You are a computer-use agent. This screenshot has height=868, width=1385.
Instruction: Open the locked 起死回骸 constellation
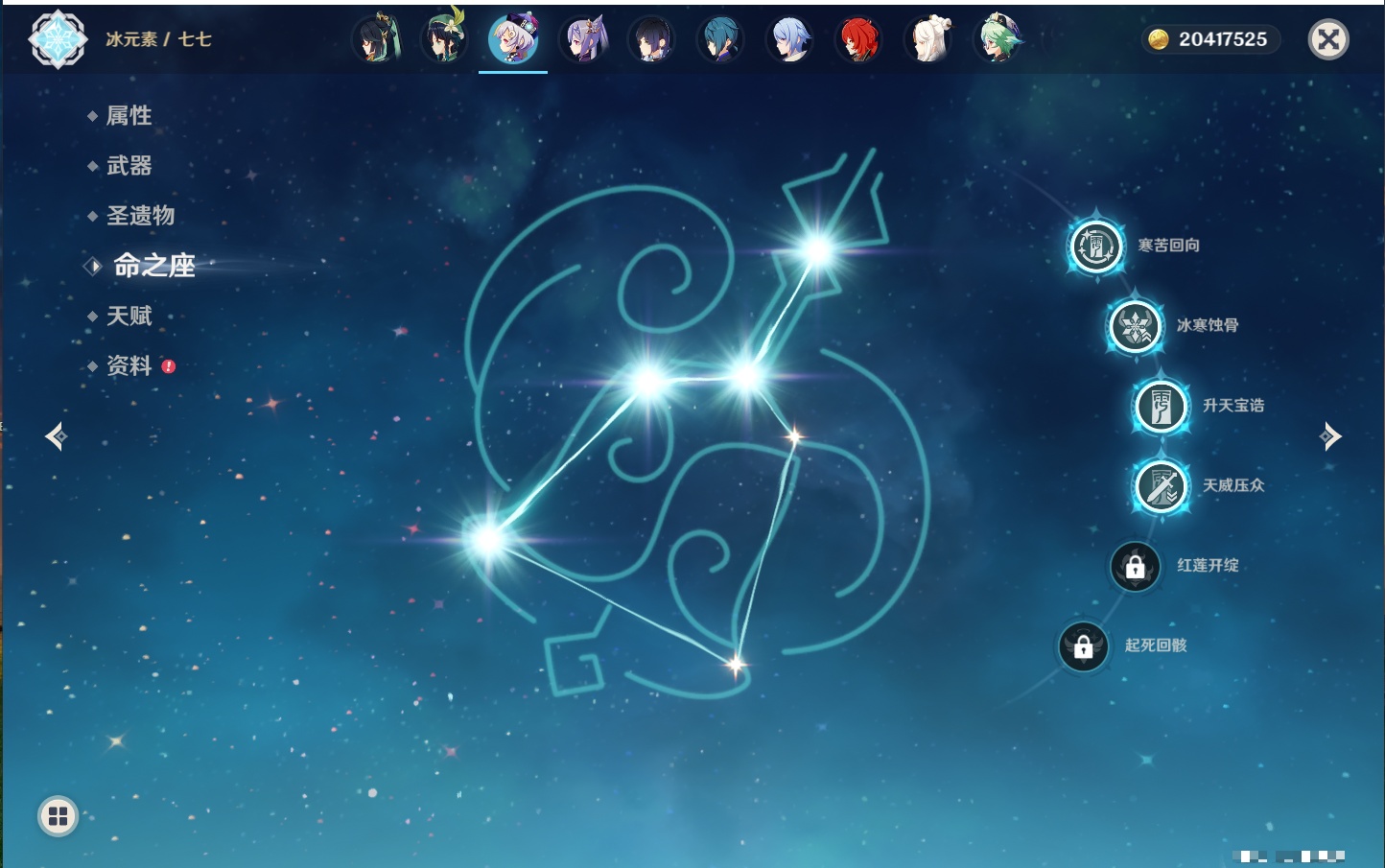tap(1084, 646)
